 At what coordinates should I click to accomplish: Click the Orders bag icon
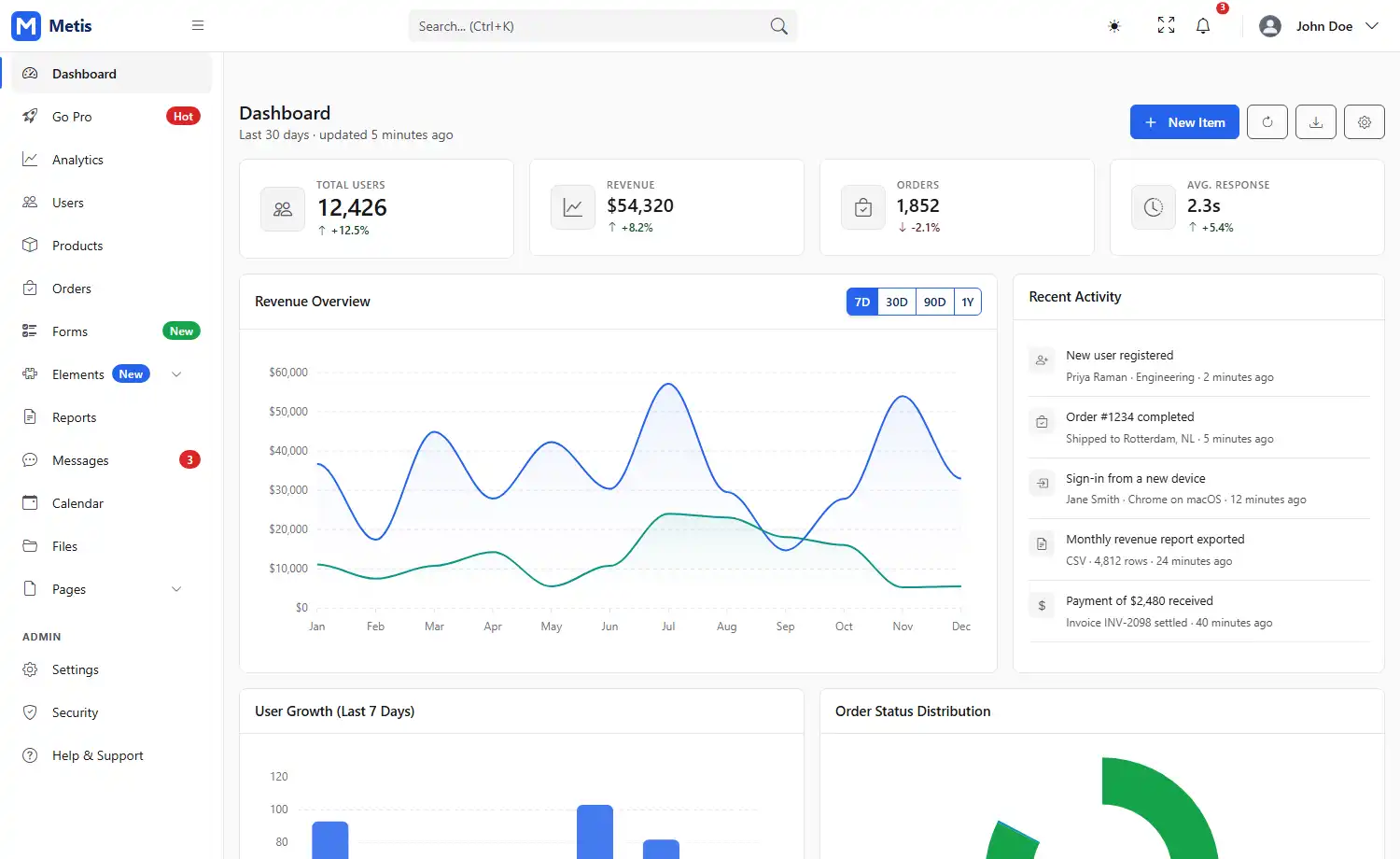point(863,207)
